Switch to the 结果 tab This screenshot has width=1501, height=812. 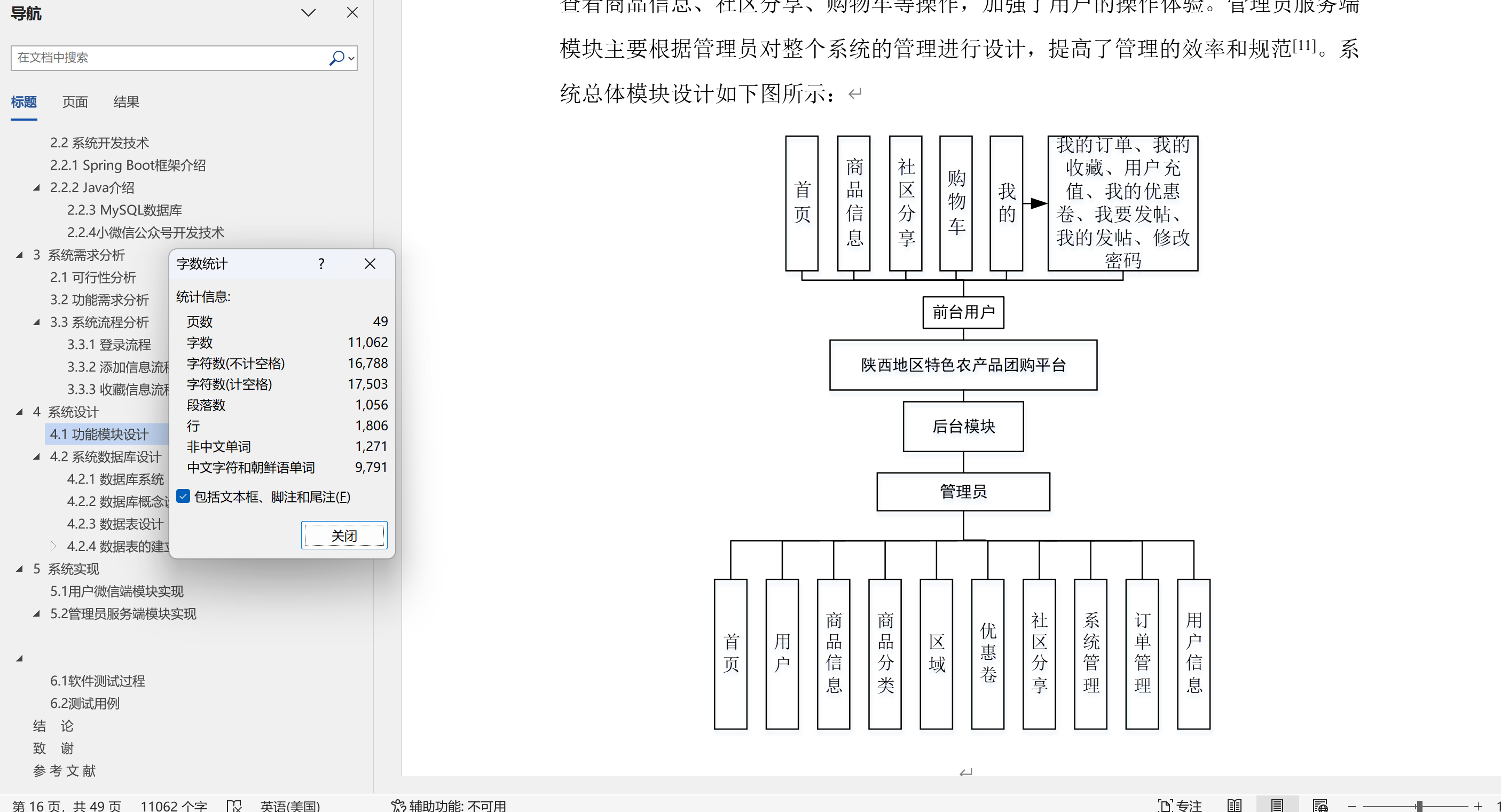click(127, 102)
